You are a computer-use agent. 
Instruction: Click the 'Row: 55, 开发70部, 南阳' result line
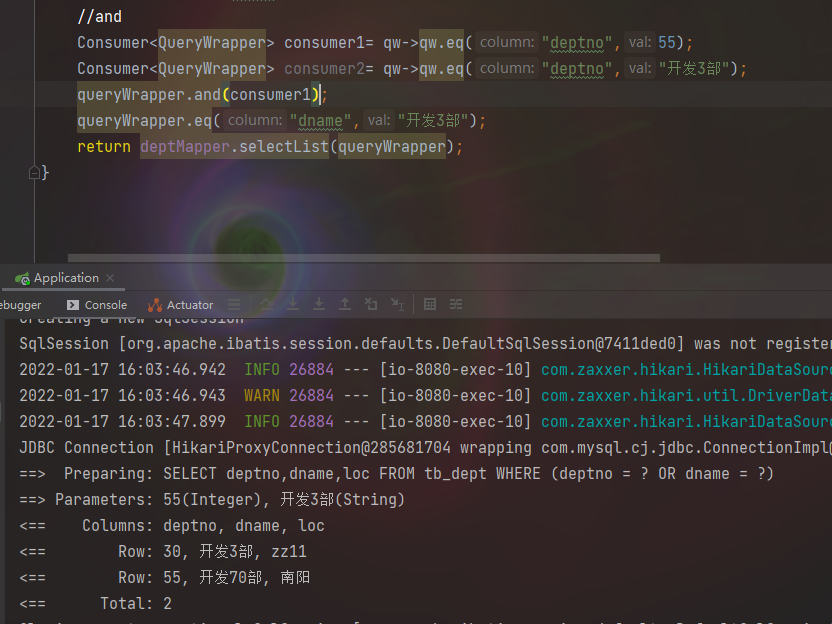click(x=165, y=577)
